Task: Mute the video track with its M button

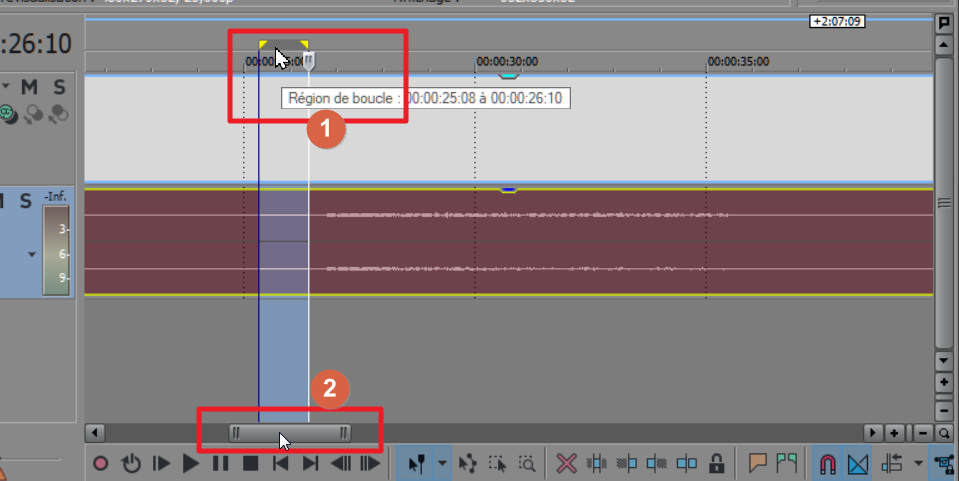Action: coord(29,88)
